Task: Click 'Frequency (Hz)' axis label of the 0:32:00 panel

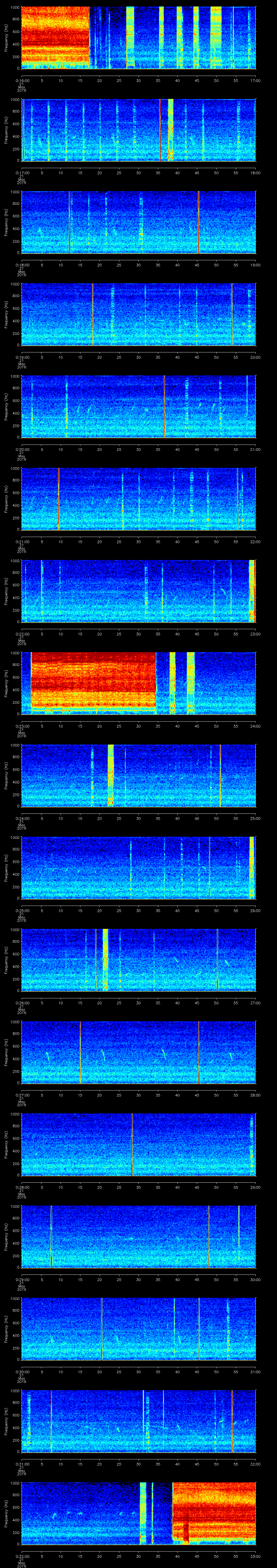Action: (x=6, y=1513)
